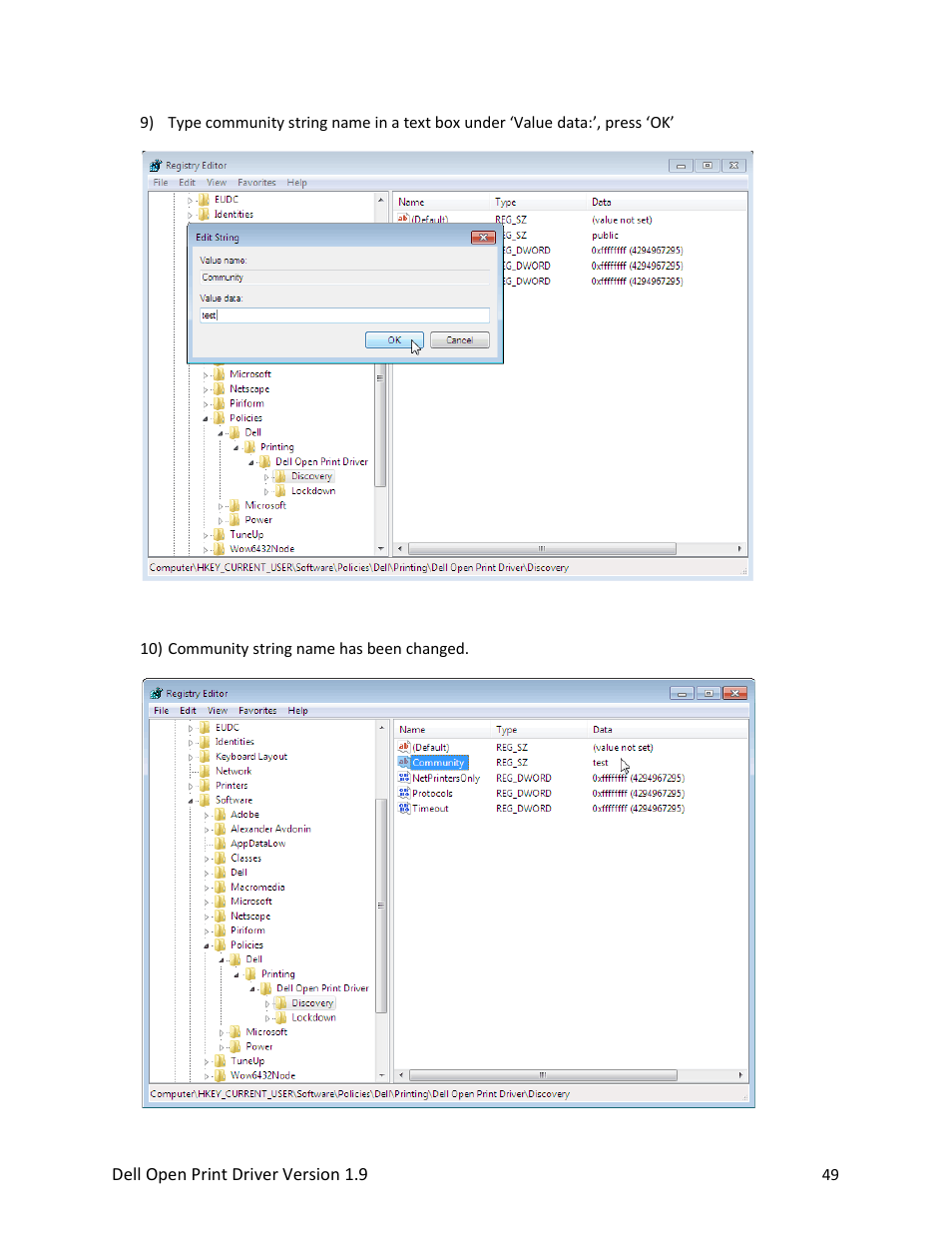Click the Wow6432Node folder icon in step 10
The width and height of the screenshot is (952, 1233).
tap(221, 1075)
